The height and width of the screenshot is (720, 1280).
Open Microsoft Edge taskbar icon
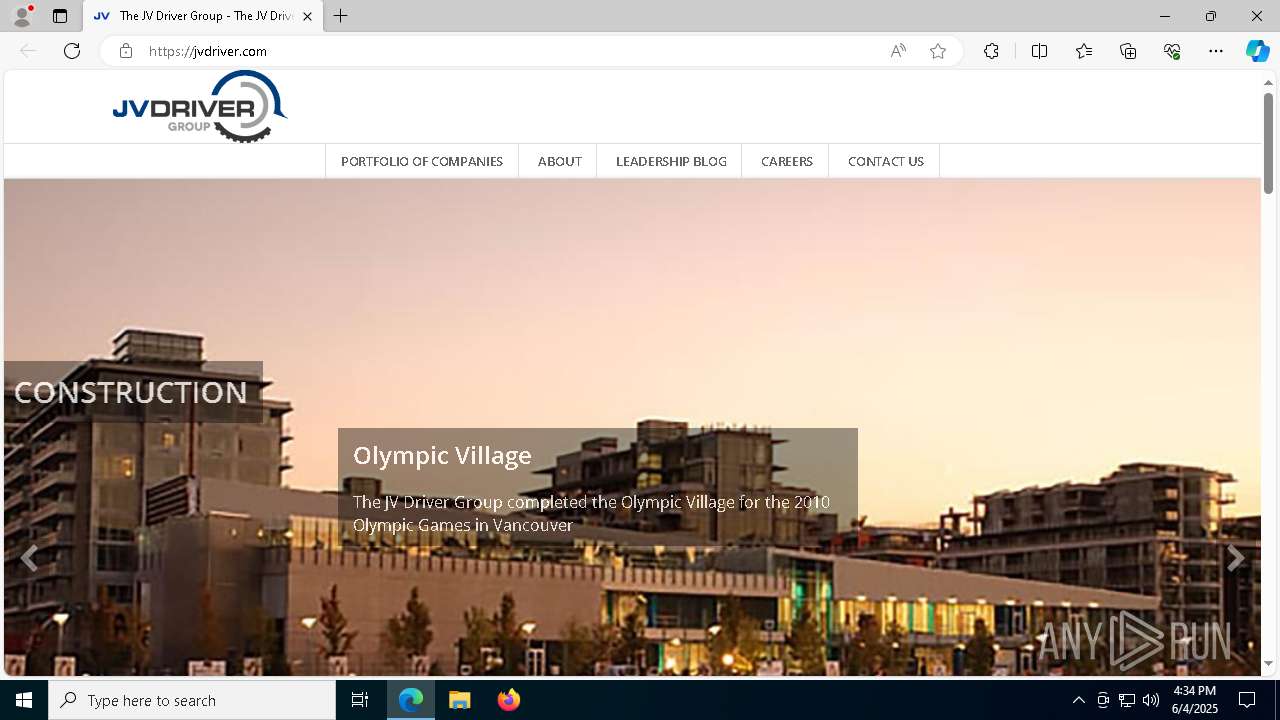tap(411, 700)
